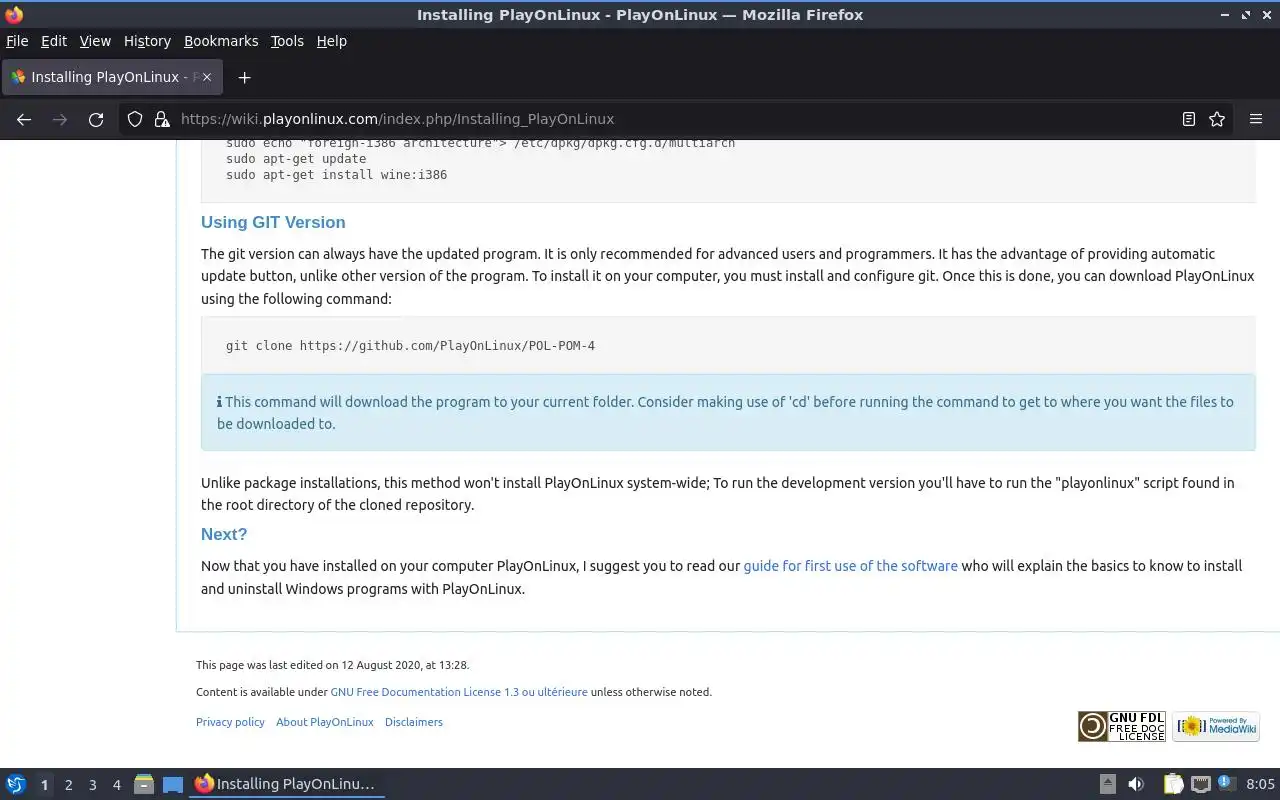This screenshot has height=800, width=1280.
Task: Click the forward navigation arrow
Action: point(60,119)
